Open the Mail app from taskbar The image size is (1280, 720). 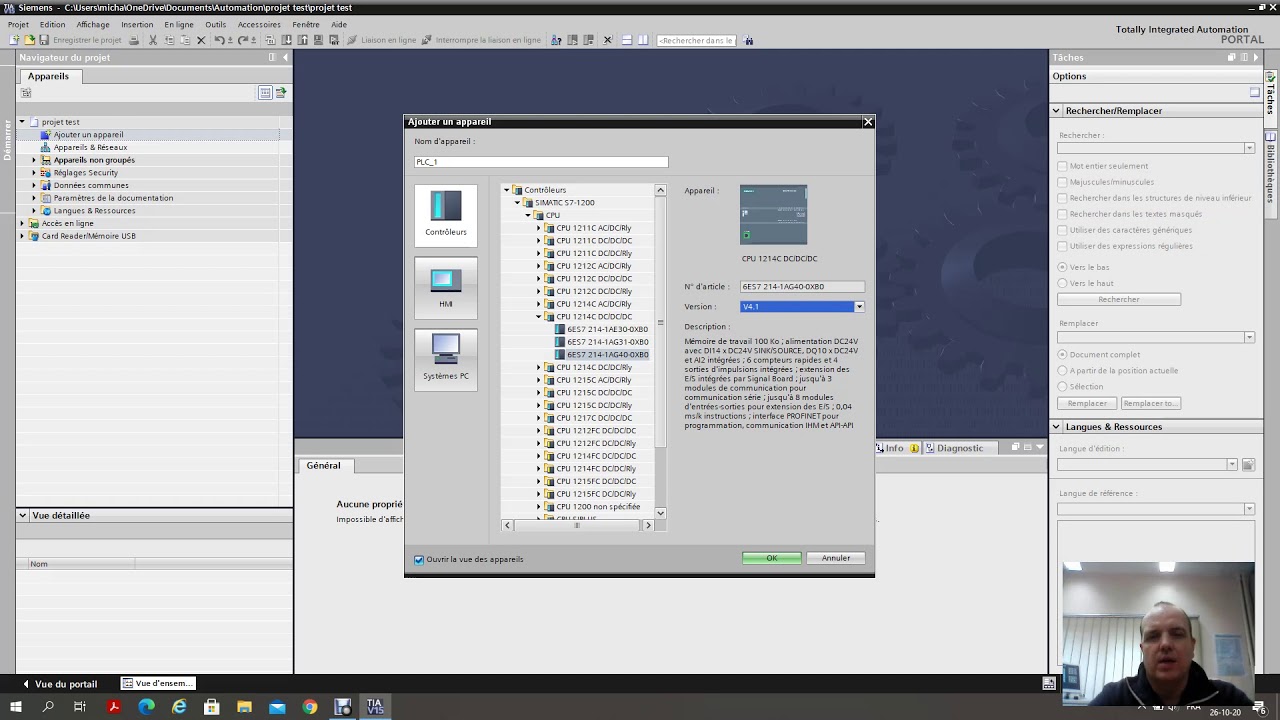(x=277, y=707)
